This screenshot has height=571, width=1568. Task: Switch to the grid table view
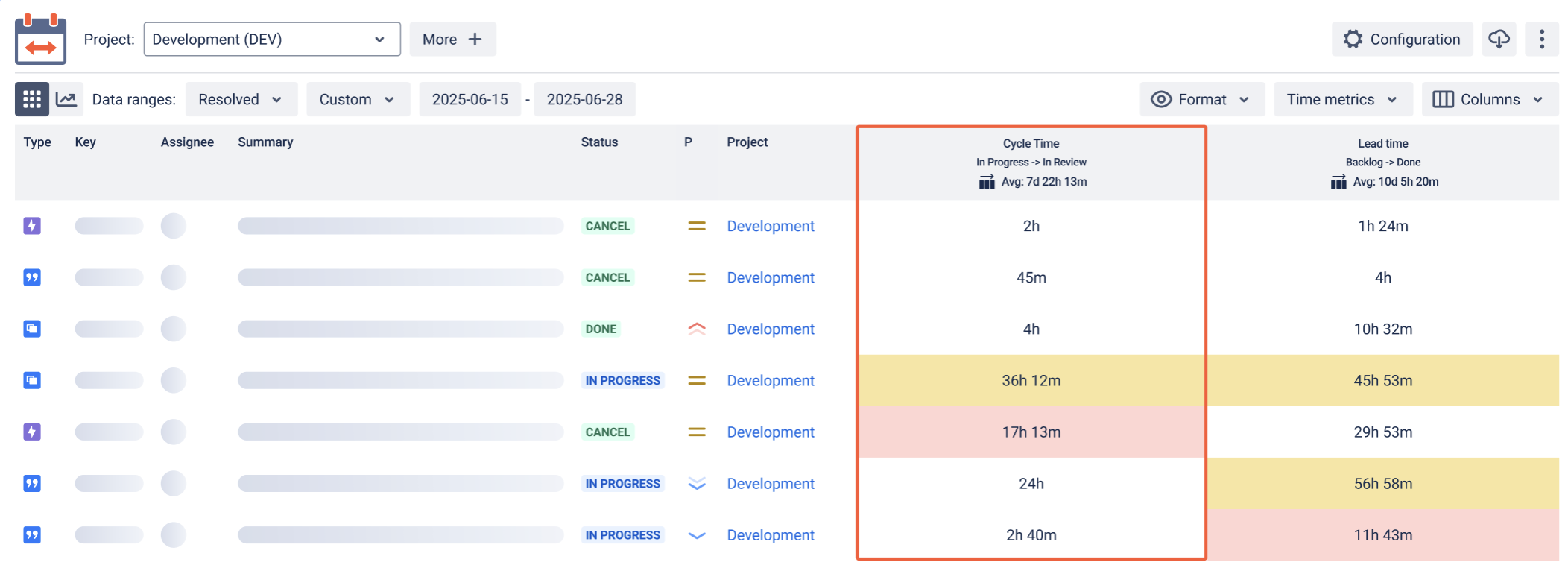click(x=32, y=99)
